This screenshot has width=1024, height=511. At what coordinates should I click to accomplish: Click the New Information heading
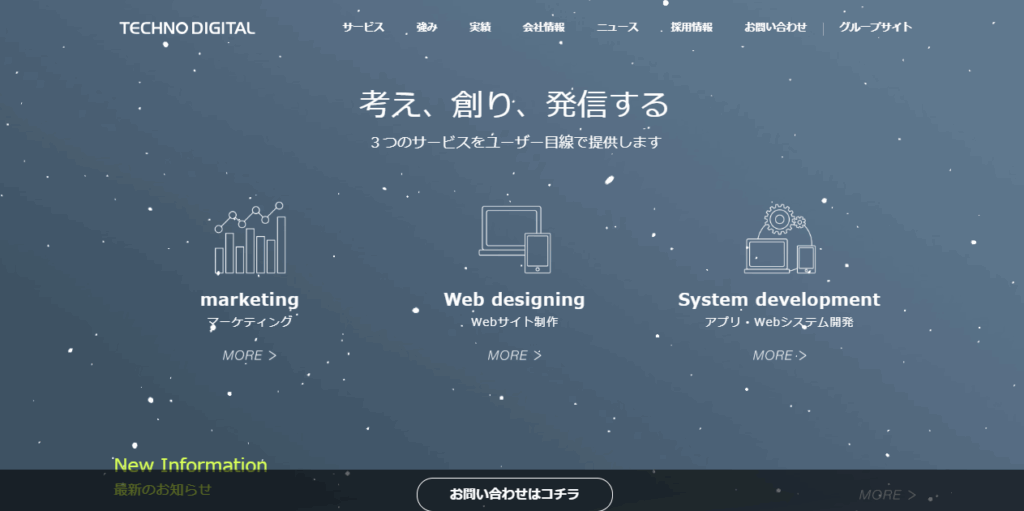[x=191, y=465]
